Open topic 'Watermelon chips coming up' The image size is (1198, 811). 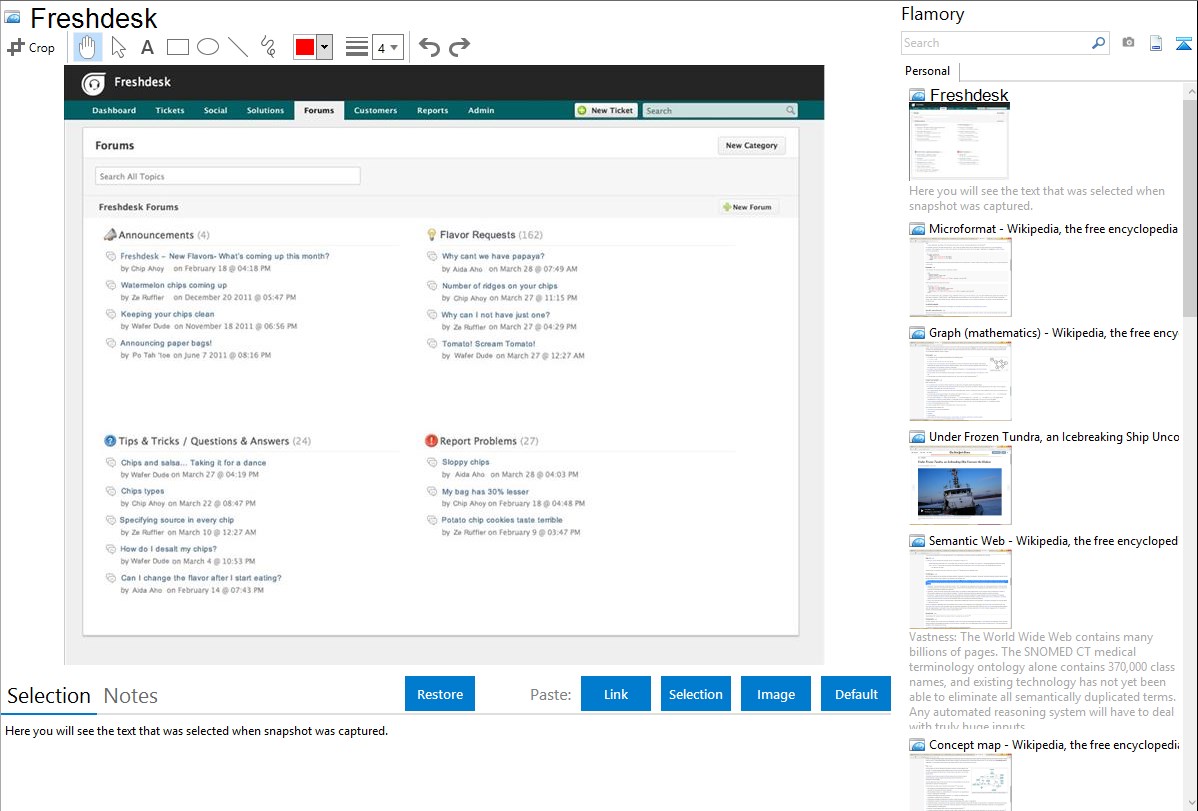click(173, 285)
